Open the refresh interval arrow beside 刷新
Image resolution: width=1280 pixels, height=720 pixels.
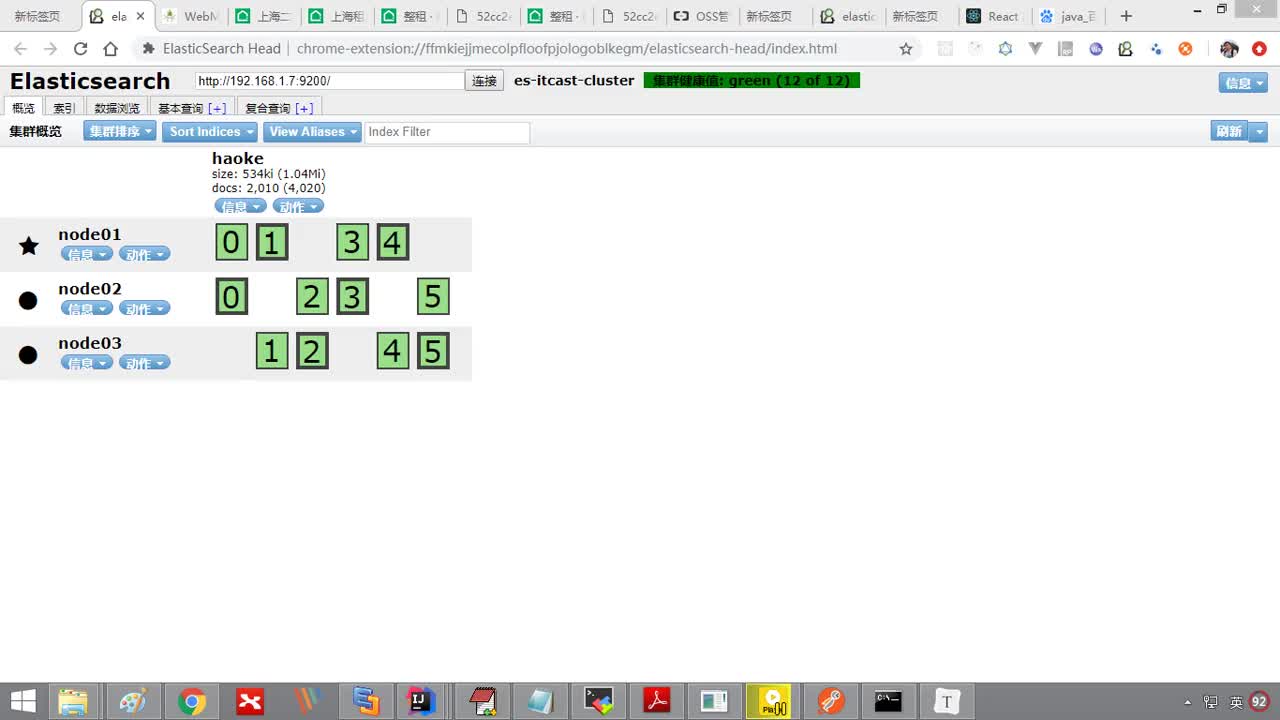click(1259, 132)
